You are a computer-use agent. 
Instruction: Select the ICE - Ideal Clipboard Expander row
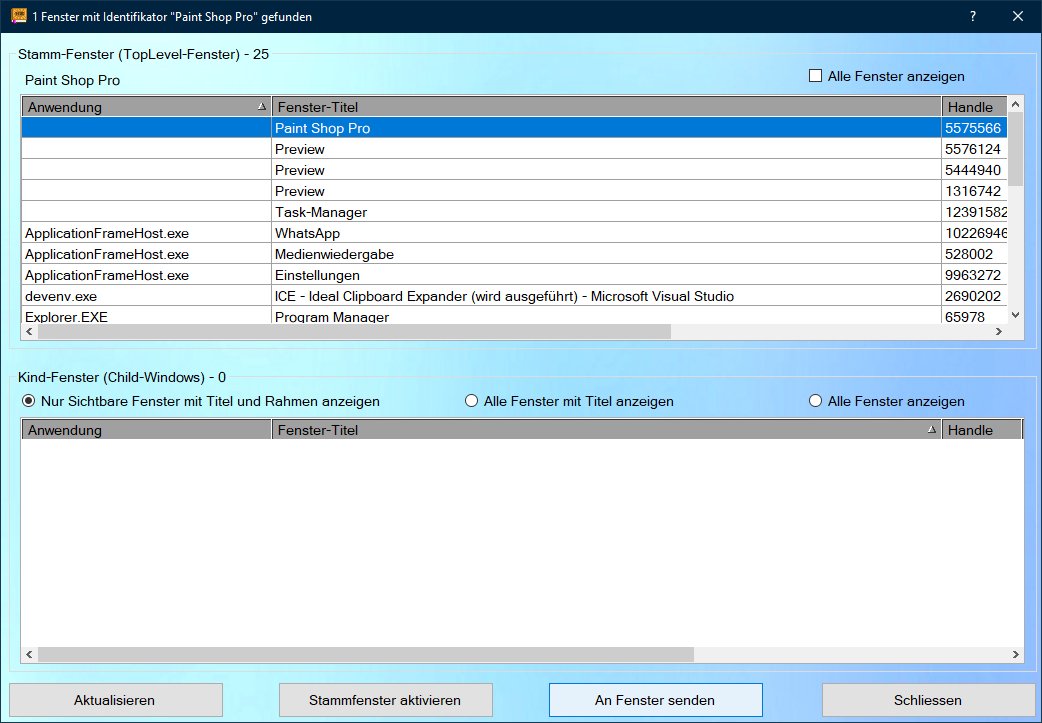[x=514, y=296]
